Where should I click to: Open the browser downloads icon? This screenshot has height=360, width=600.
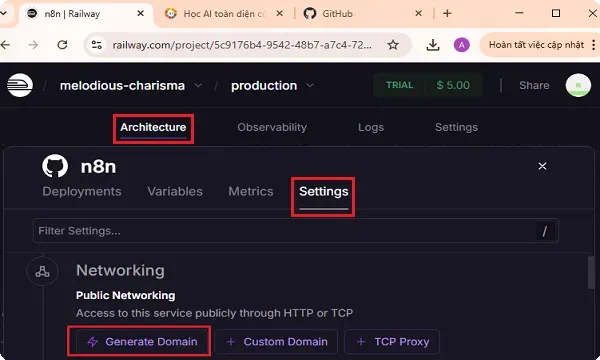coord(433,45)
